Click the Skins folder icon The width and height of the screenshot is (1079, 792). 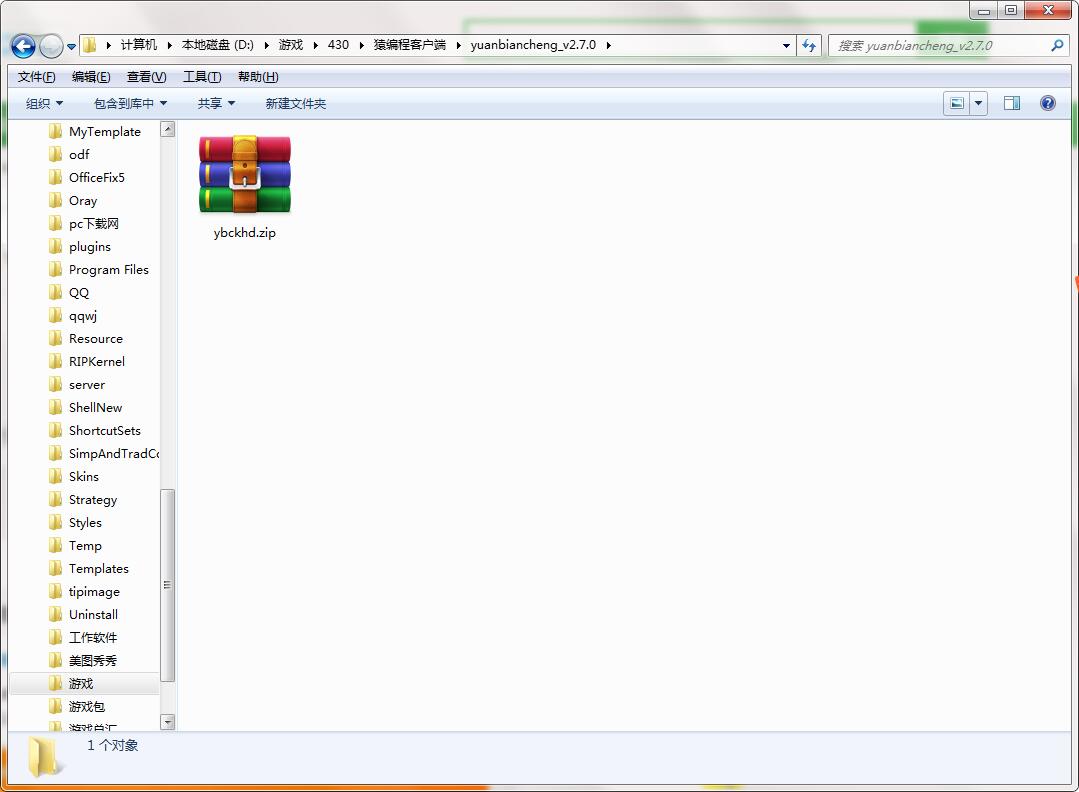(56, 476)
